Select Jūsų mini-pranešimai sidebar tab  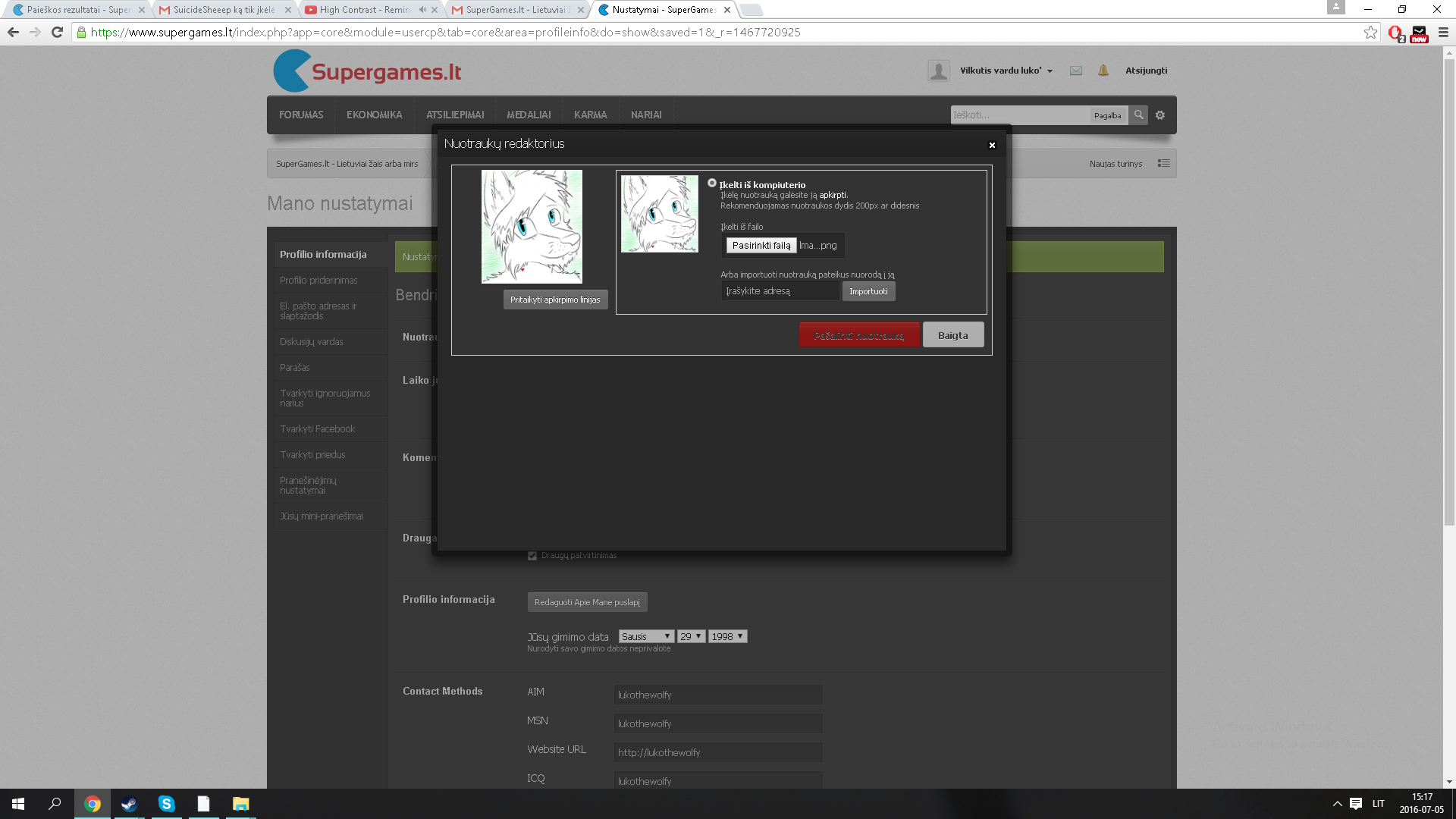tap(331, 516)
